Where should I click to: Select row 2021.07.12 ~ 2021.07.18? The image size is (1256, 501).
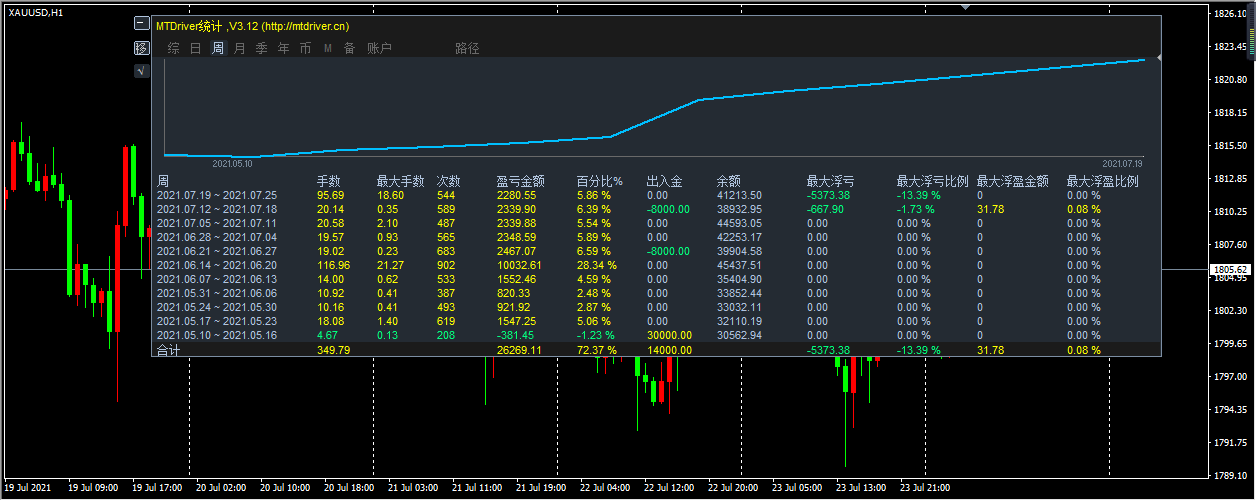(x=656, y=208)
